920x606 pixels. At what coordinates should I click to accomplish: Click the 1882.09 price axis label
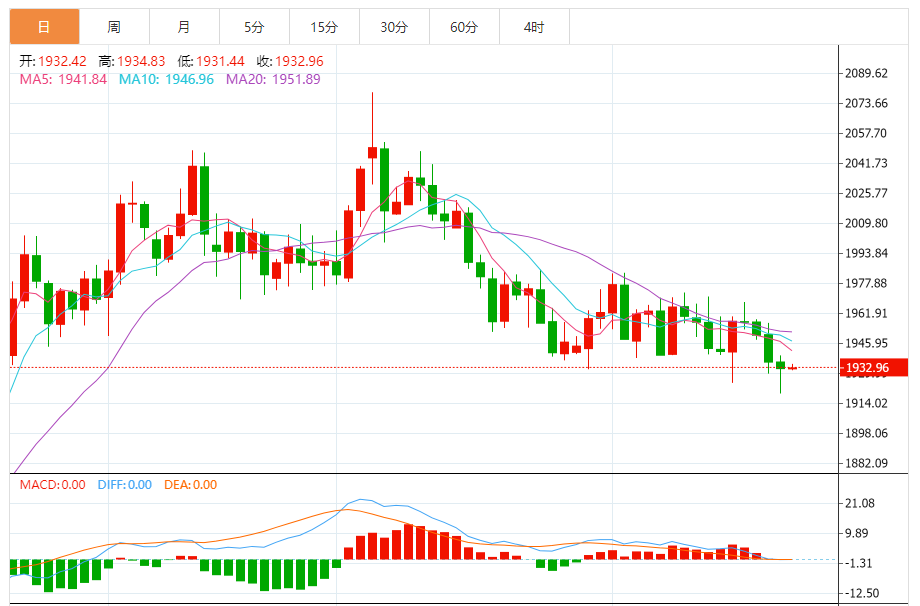pyautogui.click(x=866, y=463)
